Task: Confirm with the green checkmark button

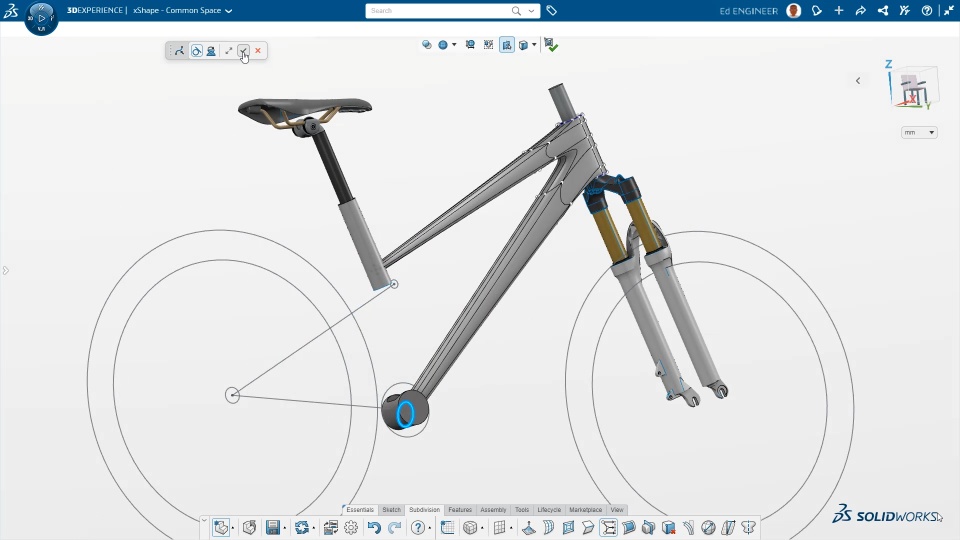Action: [243, 51]
